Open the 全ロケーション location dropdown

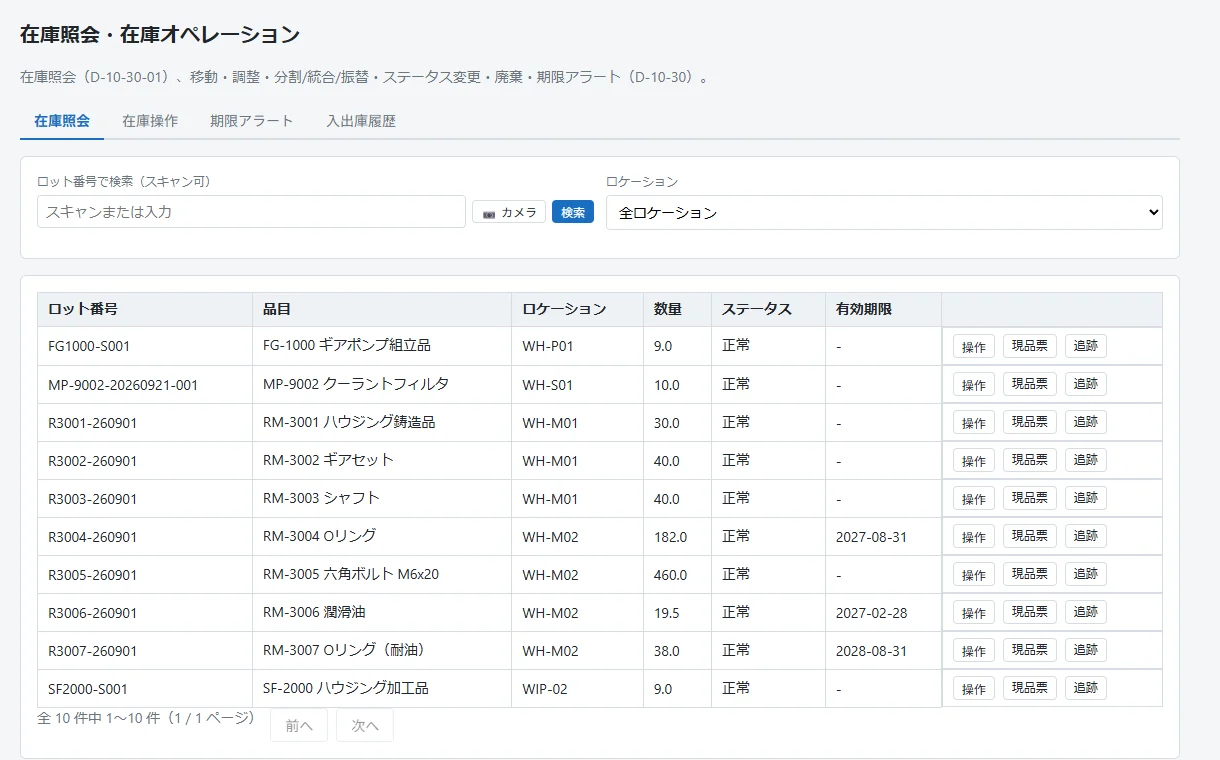tap(884, 212)
